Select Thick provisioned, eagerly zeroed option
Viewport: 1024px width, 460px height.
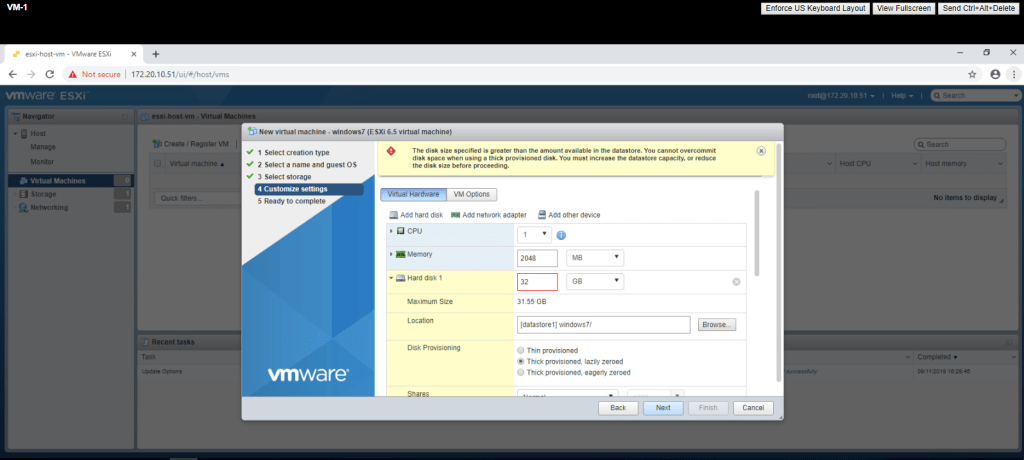(521, 372)
